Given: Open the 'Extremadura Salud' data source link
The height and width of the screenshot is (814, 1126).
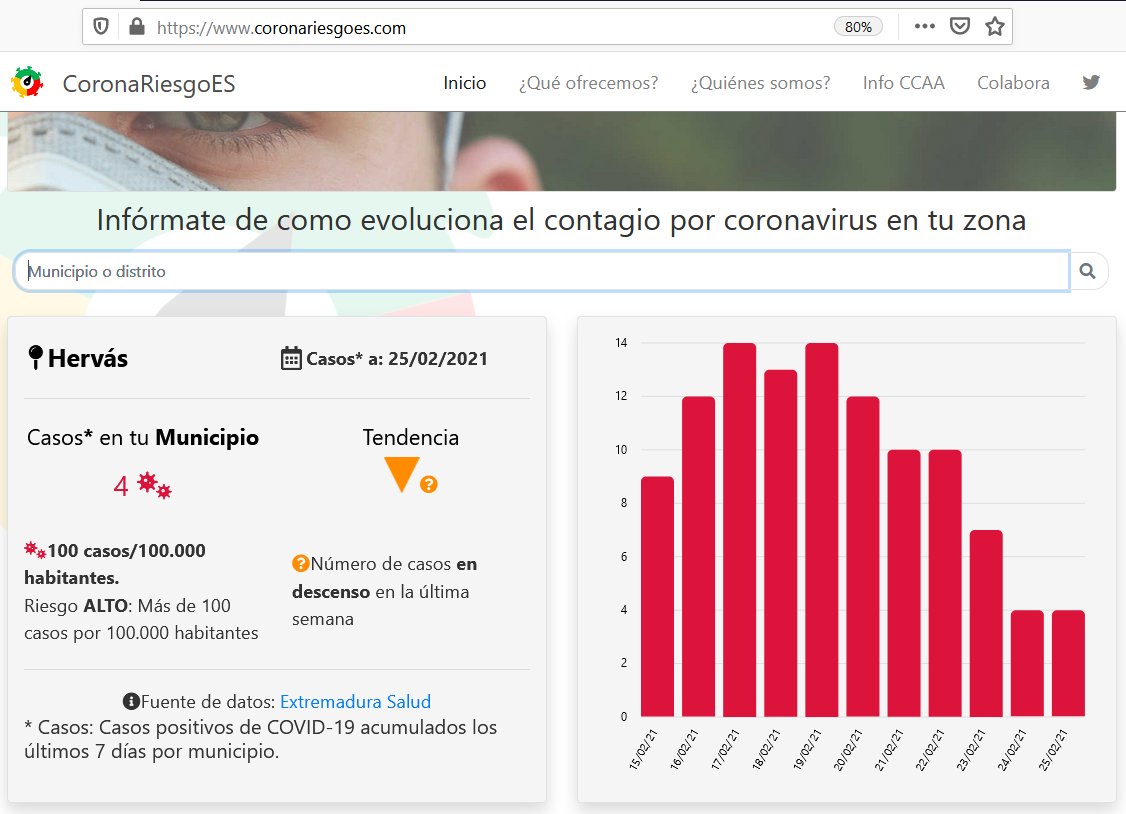Looking at the screenshot, I should coord(355,701).
